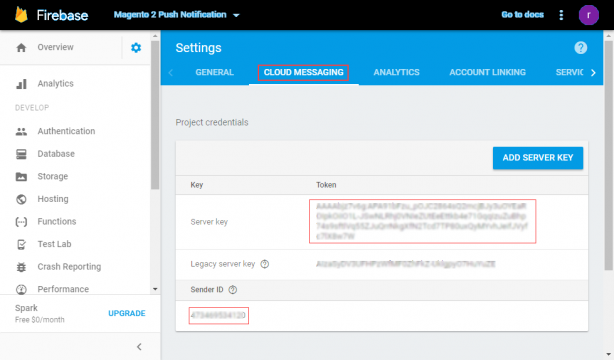Click the blurred Server key token value
This screenshot has height=360, width=614.
point(422,221)
